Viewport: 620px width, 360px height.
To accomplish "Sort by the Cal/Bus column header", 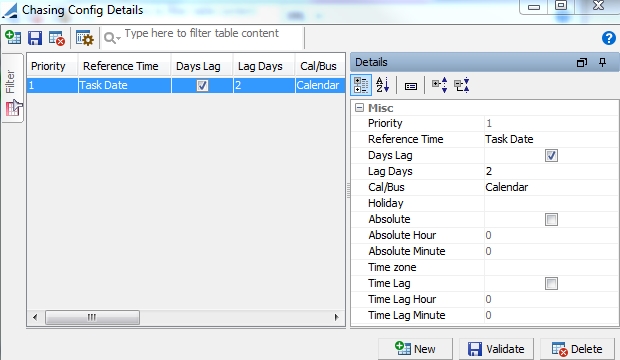I will pos(320,66).
